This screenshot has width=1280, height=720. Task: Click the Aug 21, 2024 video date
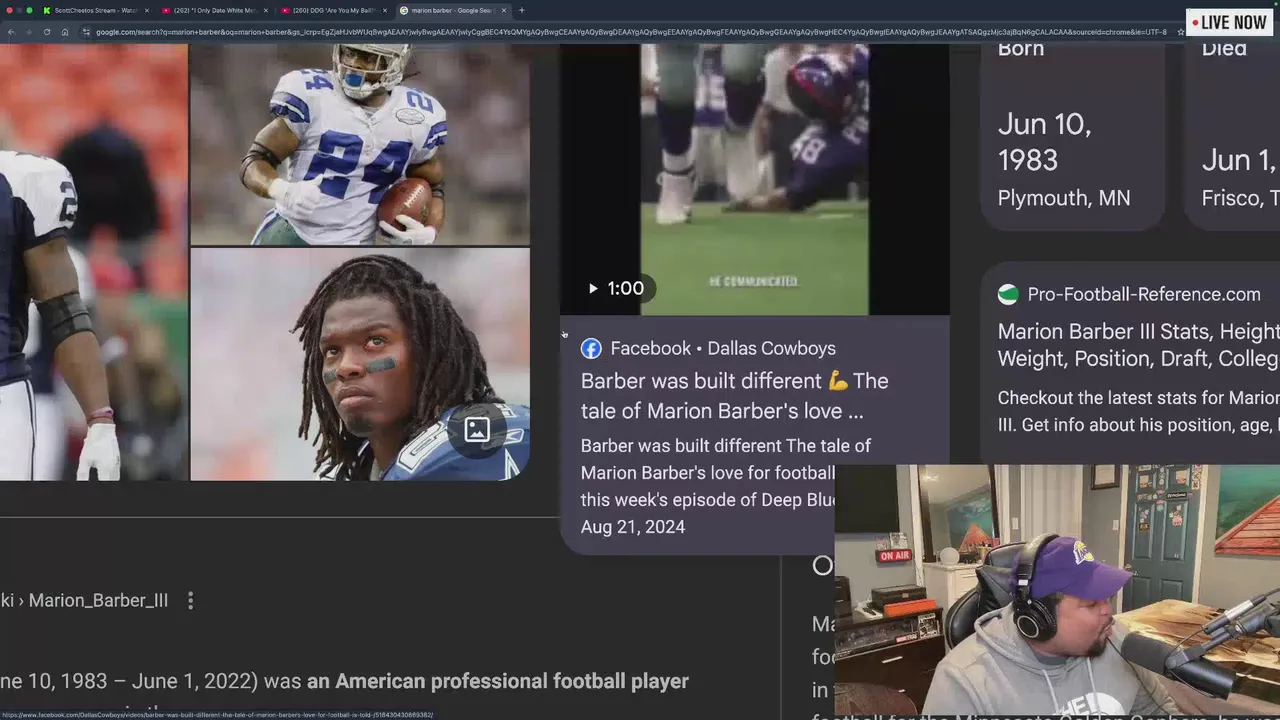click(x=633, y=527)
